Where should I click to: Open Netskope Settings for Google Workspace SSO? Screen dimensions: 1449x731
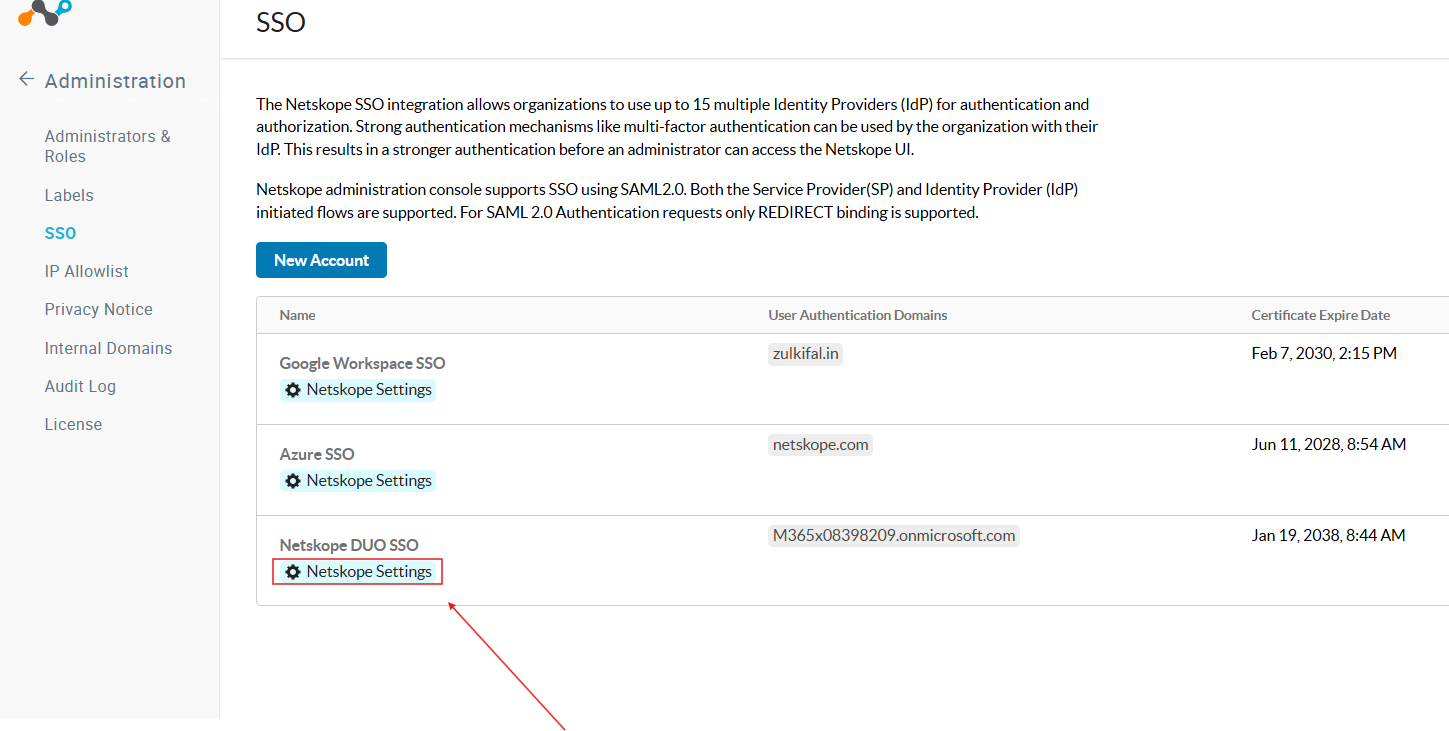pos(358,390)
